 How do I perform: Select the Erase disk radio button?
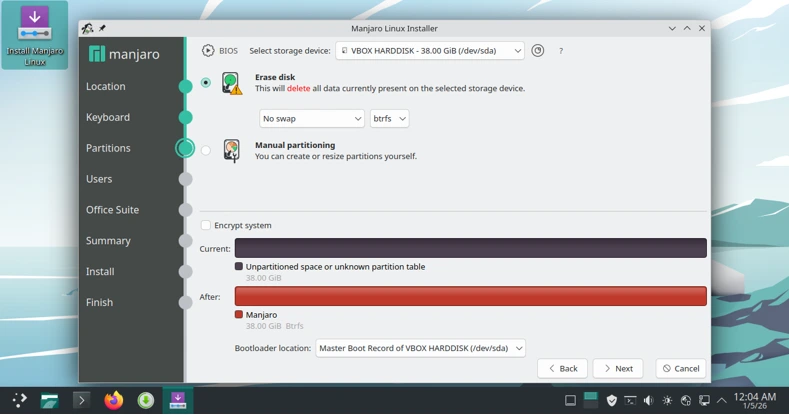tap(206, 82)
